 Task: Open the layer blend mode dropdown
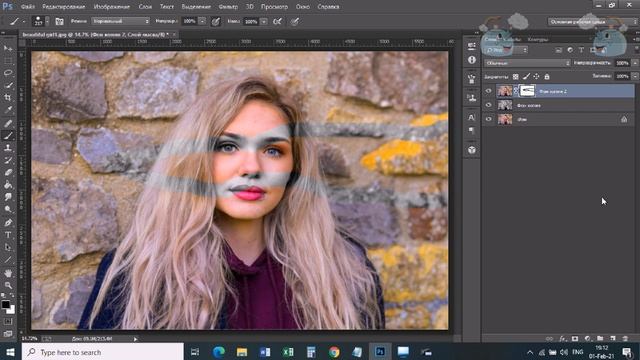(x=527, y=63)
